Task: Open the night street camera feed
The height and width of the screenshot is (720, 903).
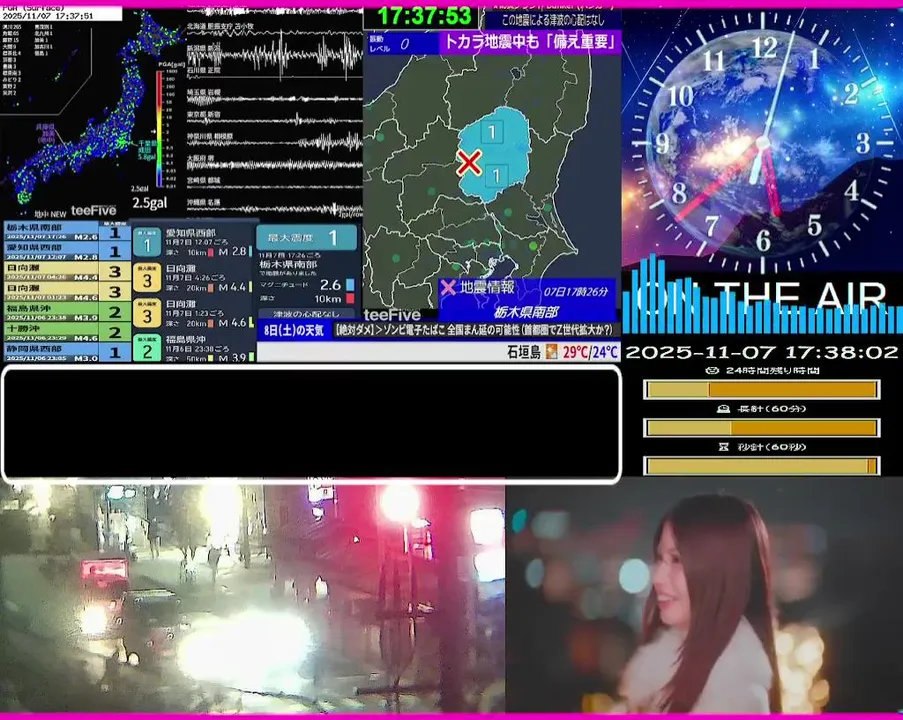Action: (252, 598)
